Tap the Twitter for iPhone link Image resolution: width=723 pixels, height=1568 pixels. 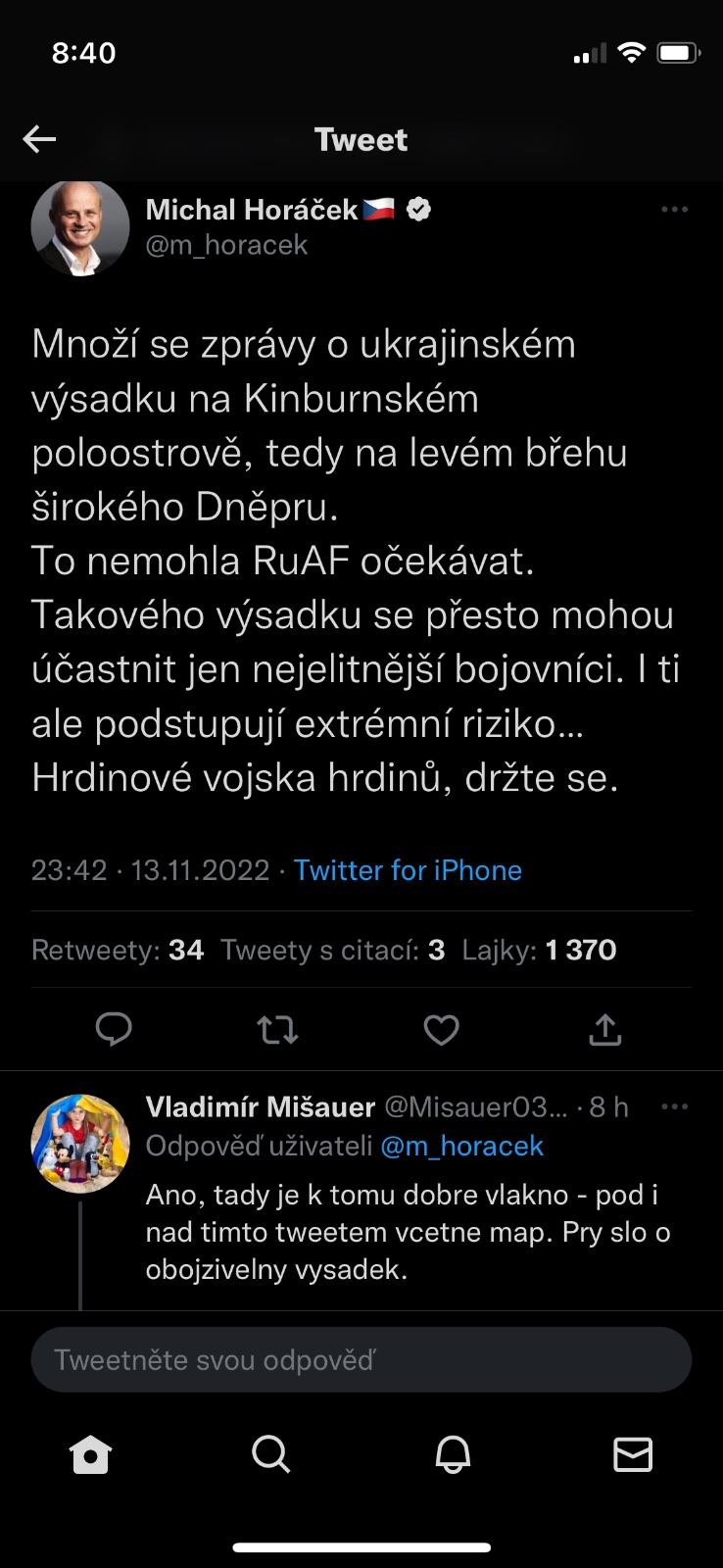[x=408, y=870]
